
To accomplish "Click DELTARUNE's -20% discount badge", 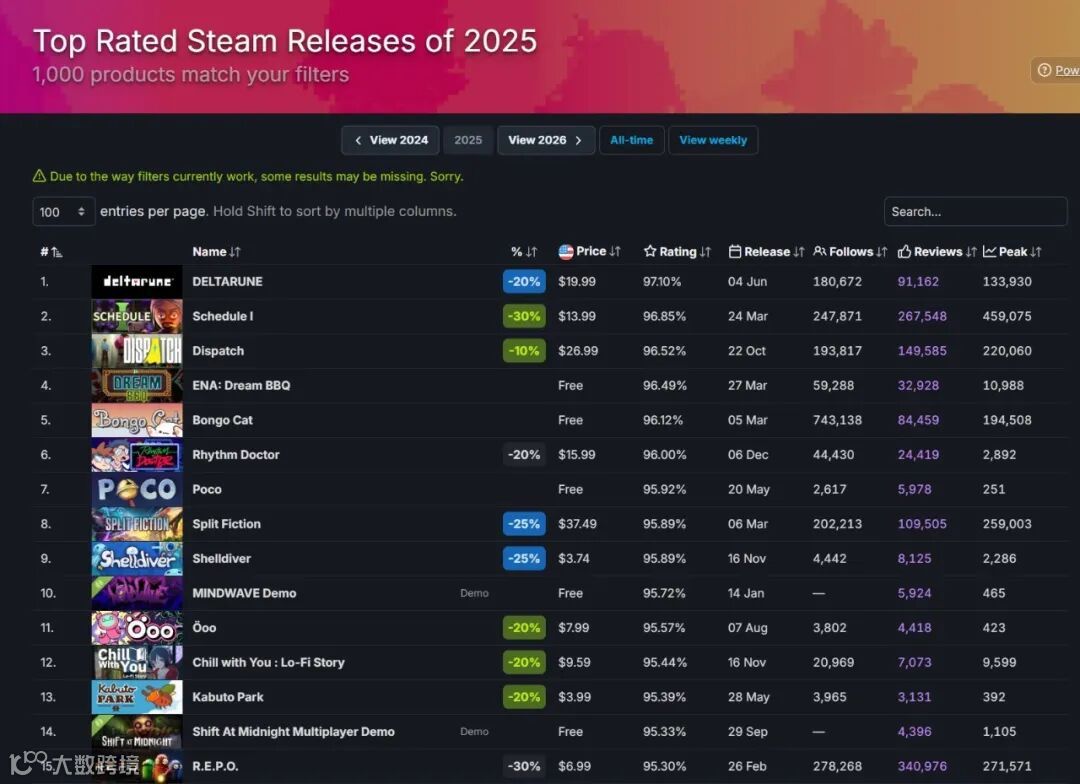I will tap(524, 282).
